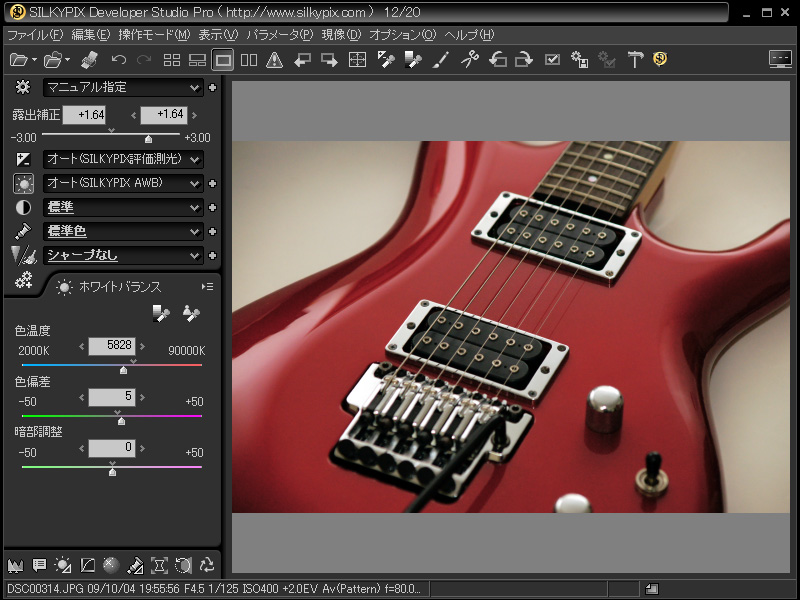Select the white balance sphere icon

[111, 565]
